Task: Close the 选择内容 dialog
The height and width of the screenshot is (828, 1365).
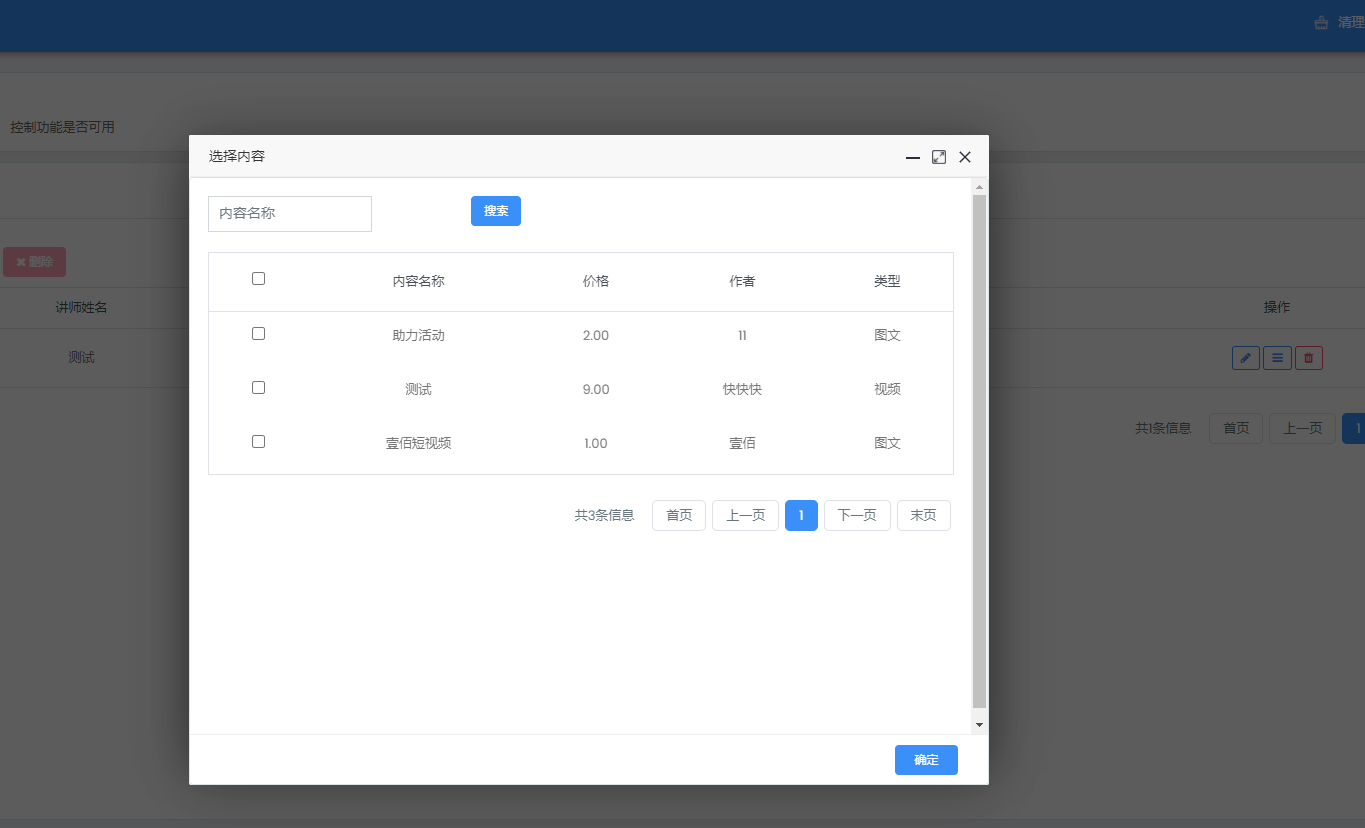Action: click(965, 157)
